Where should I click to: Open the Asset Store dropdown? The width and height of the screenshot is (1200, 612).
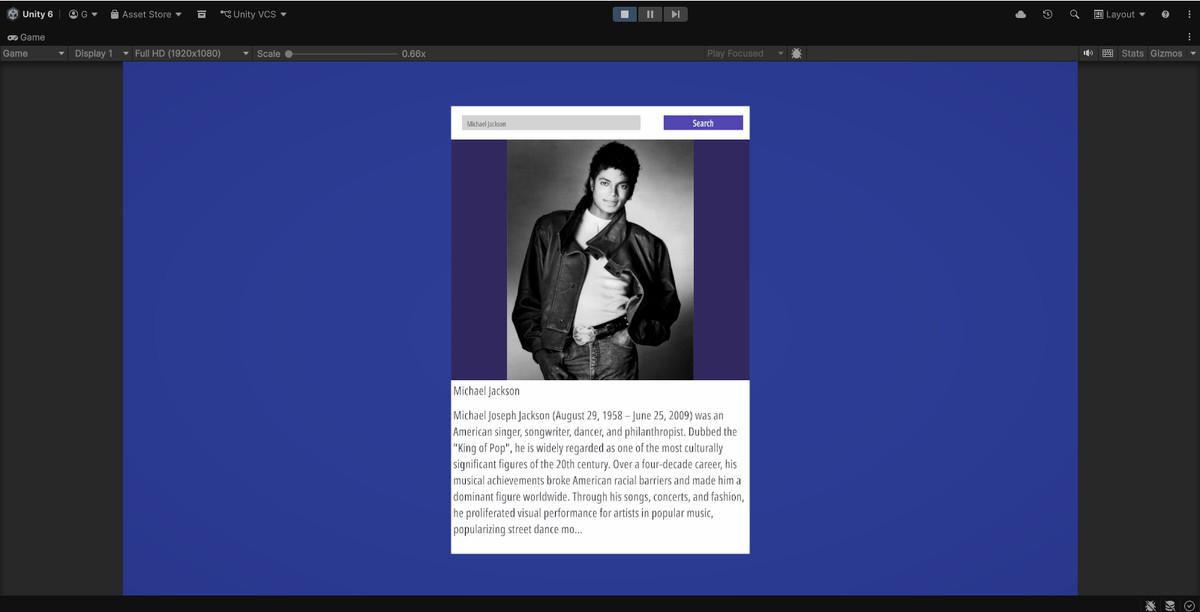(x=146, y=14)
